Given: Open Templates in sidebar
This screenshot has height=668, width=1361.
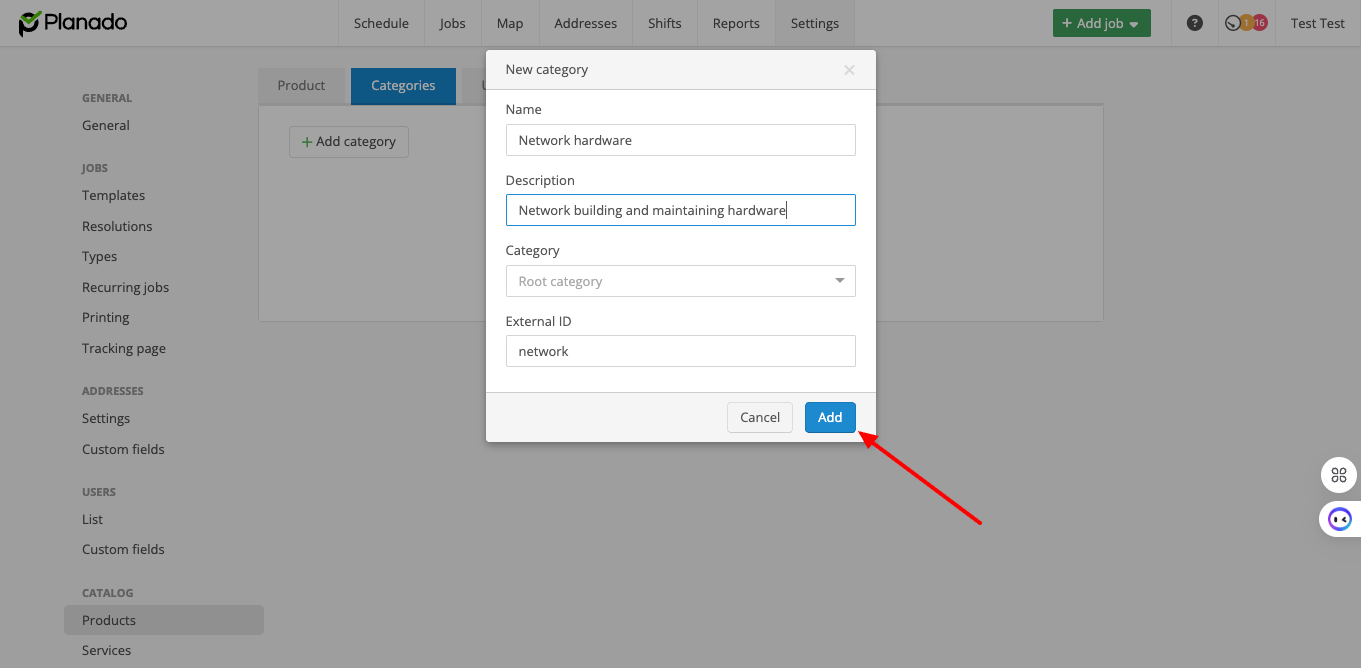Looking at the screenshot, I should click(x=113, y=196).
